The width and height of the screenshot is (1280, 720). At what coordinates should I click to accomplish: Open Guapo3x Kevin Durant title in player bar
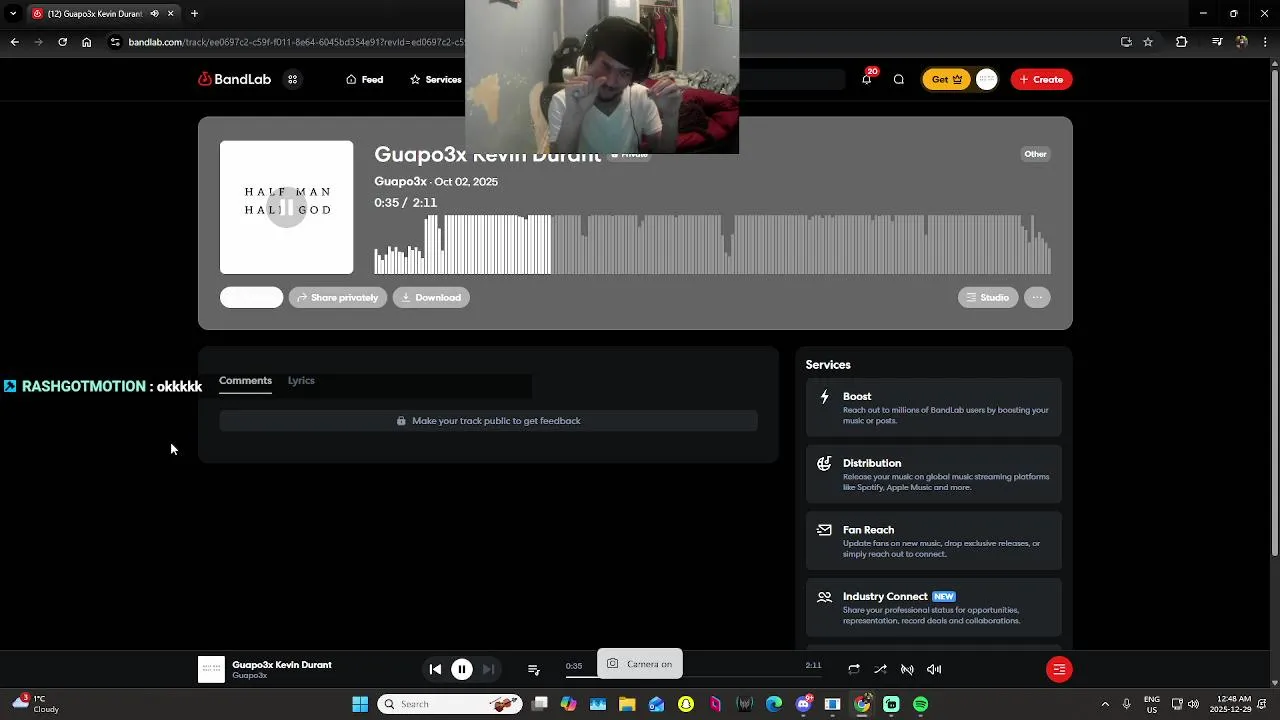pos(282,664)
